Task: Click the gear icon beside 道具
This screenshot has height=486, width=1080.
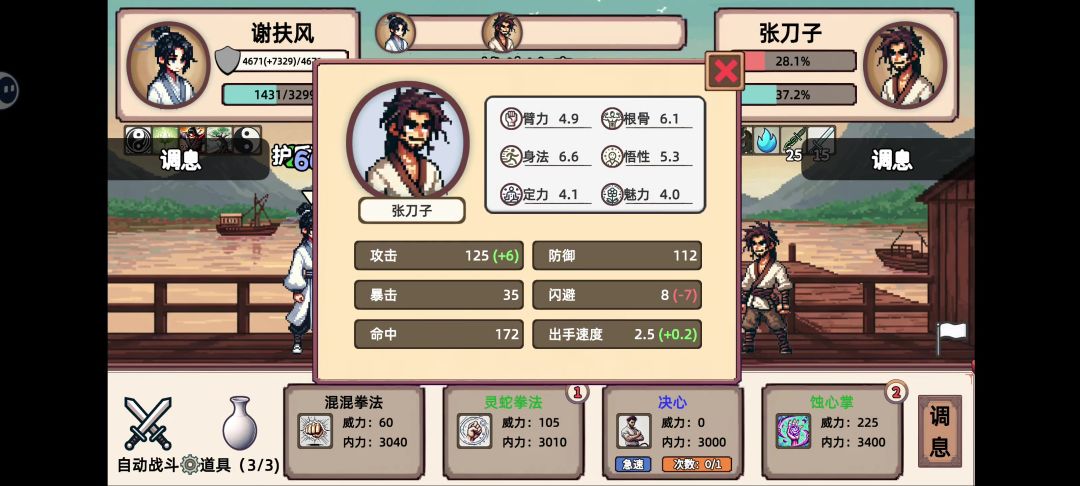Action: coord(190,465)
